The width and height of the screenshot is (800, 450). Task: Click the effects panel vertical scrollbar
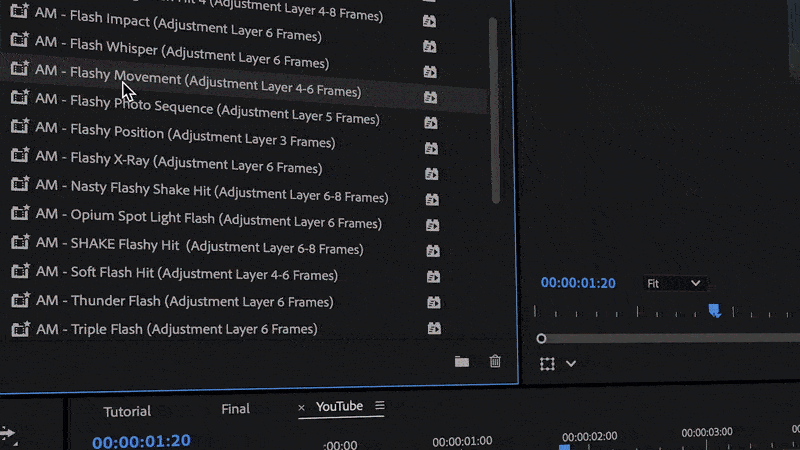[x=493, y=110]
